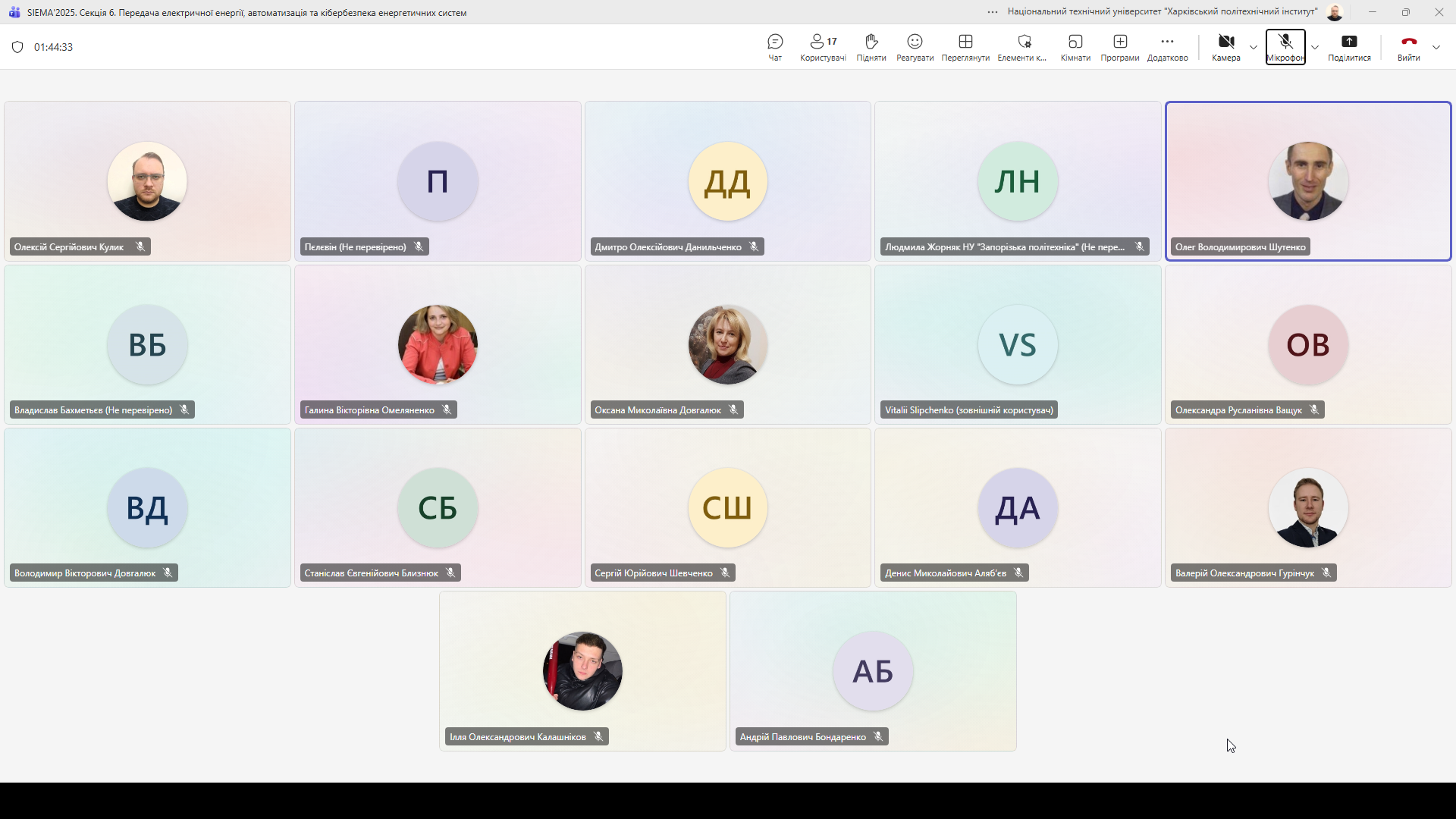Image resolution: width=1456 pixels, height=819 pixels.
Task: Unmute the Microphone toggle
Action: tap(1285, 47)
